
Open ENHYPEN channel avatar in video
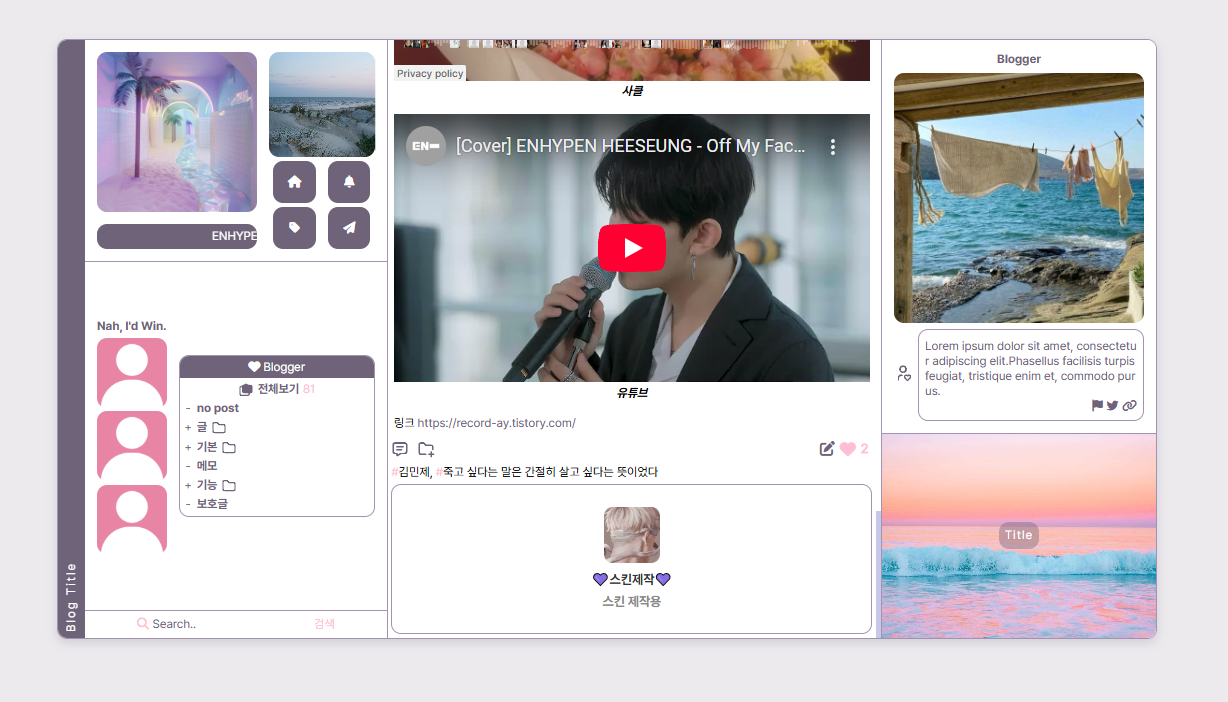[426, 146]
